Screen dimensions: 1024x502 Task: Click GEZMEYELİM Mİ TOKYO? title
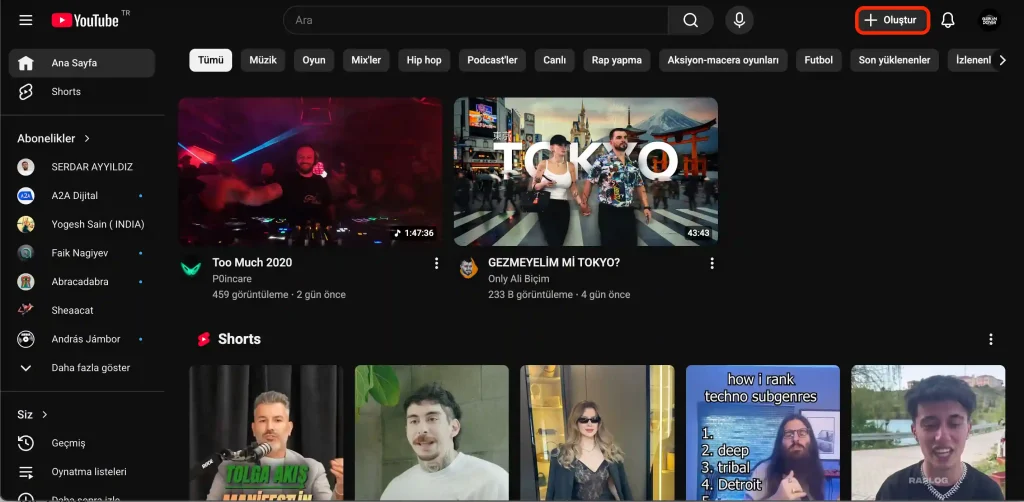click(554, 262)
